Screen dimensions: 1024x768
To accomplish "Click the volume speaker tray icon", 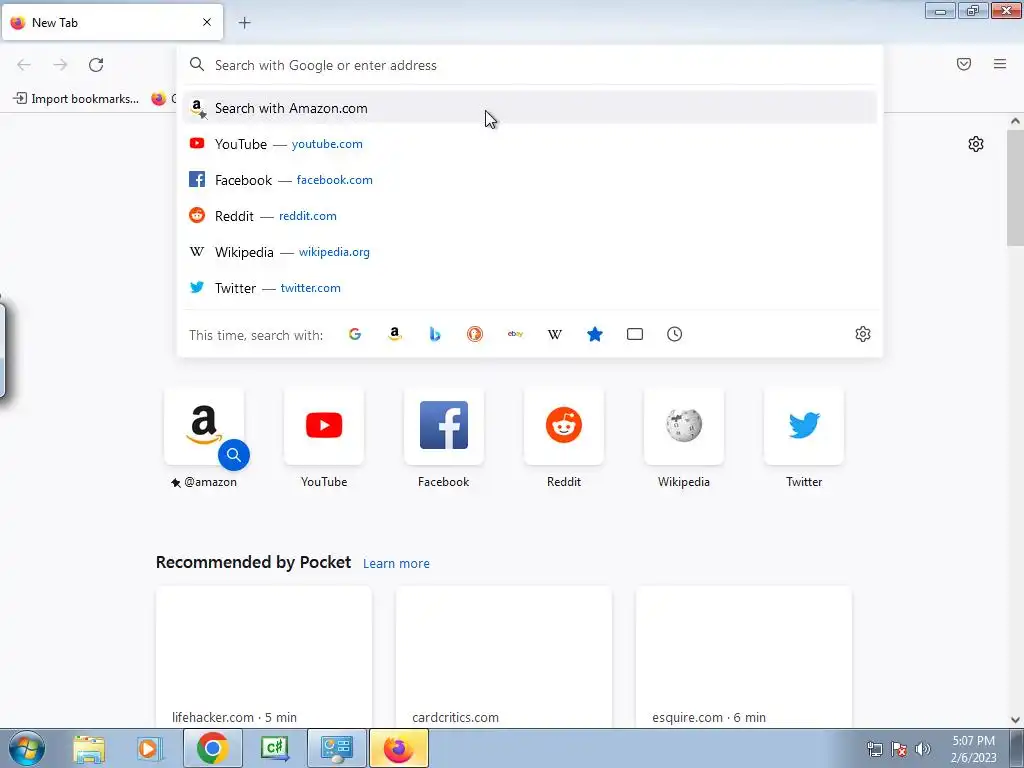I will pyautogui.click(x=923, y=749).
